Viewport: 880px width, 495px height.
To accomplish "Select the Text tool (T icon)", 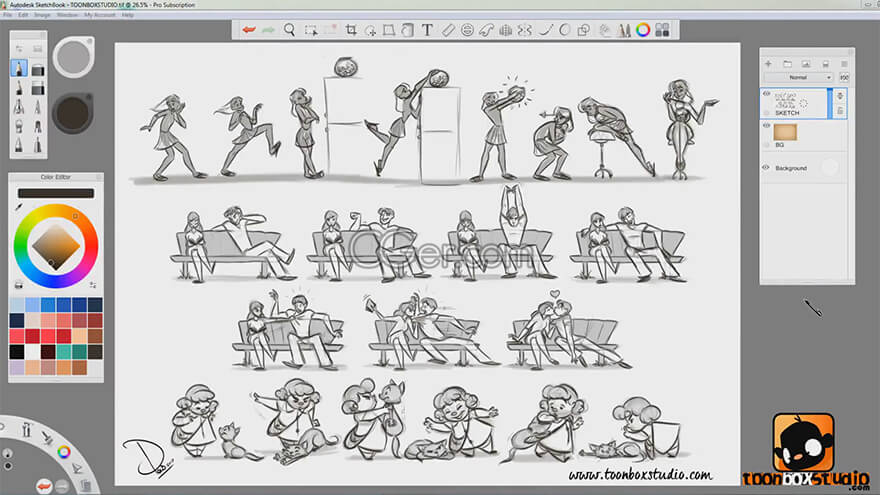I will (x=427, y=30).
